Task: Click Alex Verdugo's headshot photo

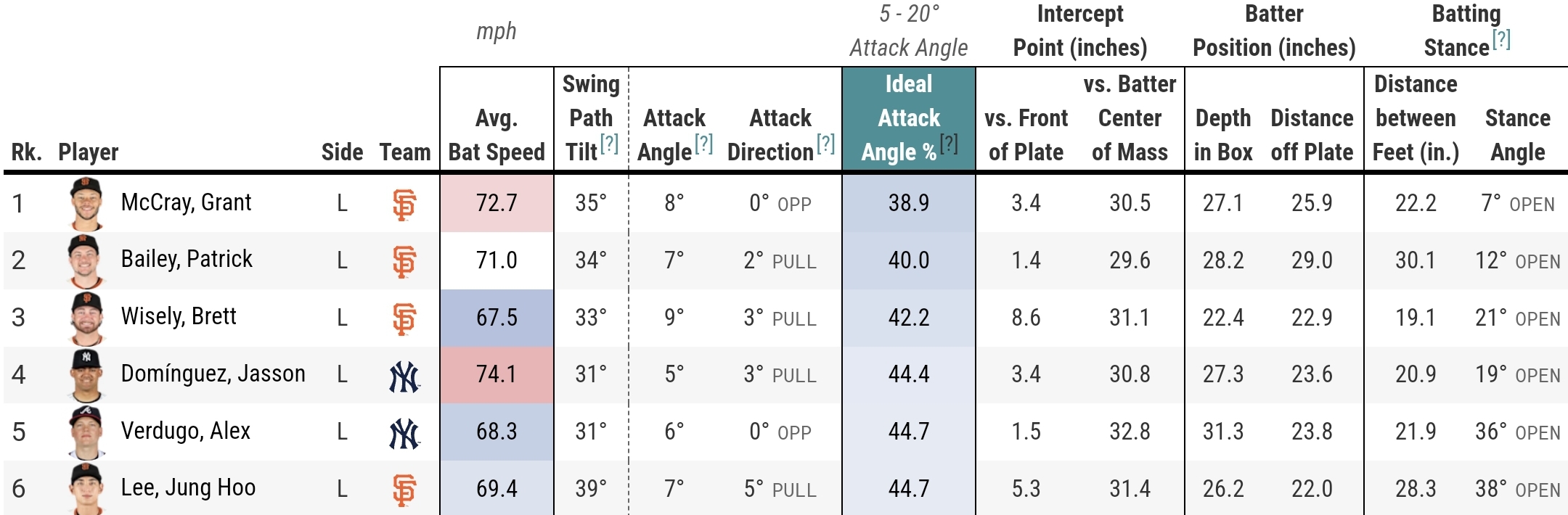Action: (x=86, y=432)
